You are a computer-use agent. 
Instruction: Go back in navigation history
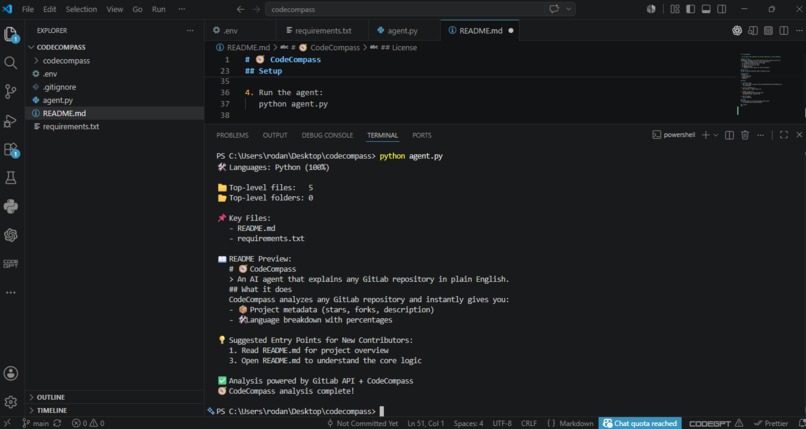coord(240,9)
